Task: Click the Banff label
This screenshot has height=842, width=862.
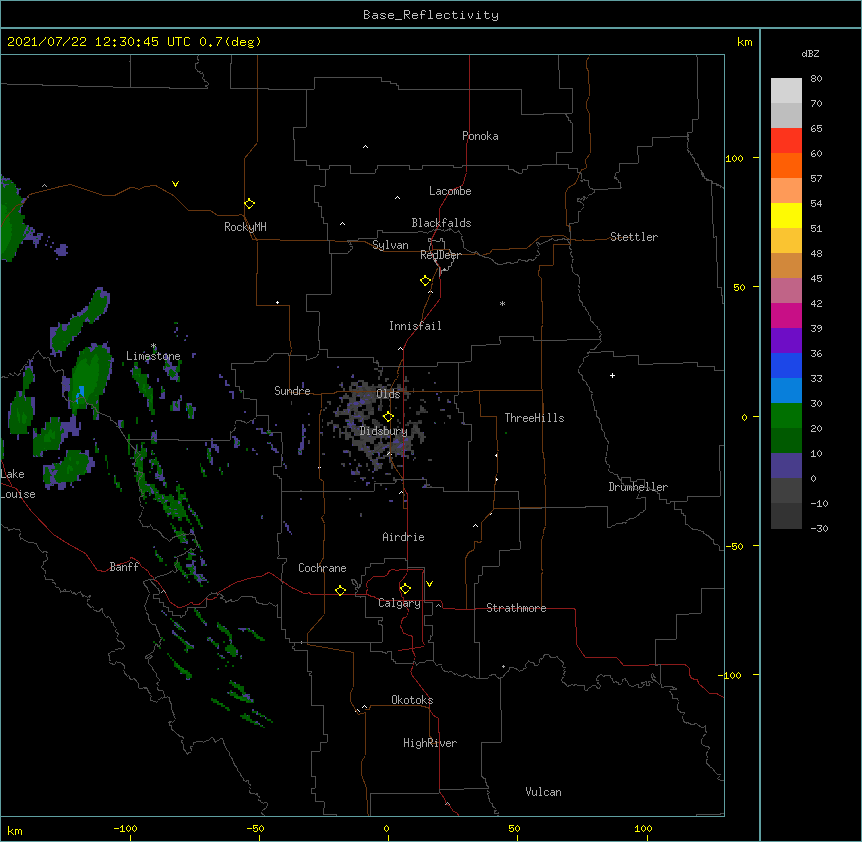Action: pos(124,567)
